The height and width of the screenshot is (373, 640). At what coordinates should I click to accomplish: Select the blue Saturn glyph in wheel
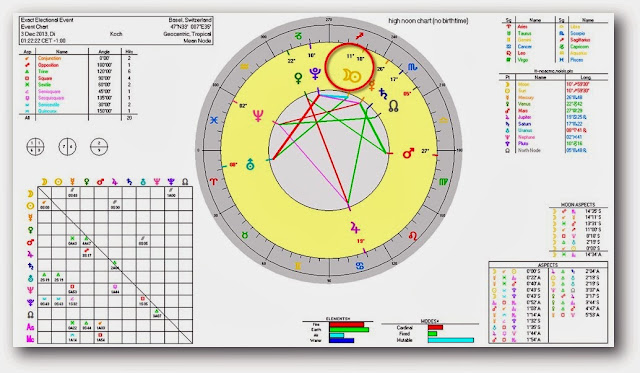383,93
